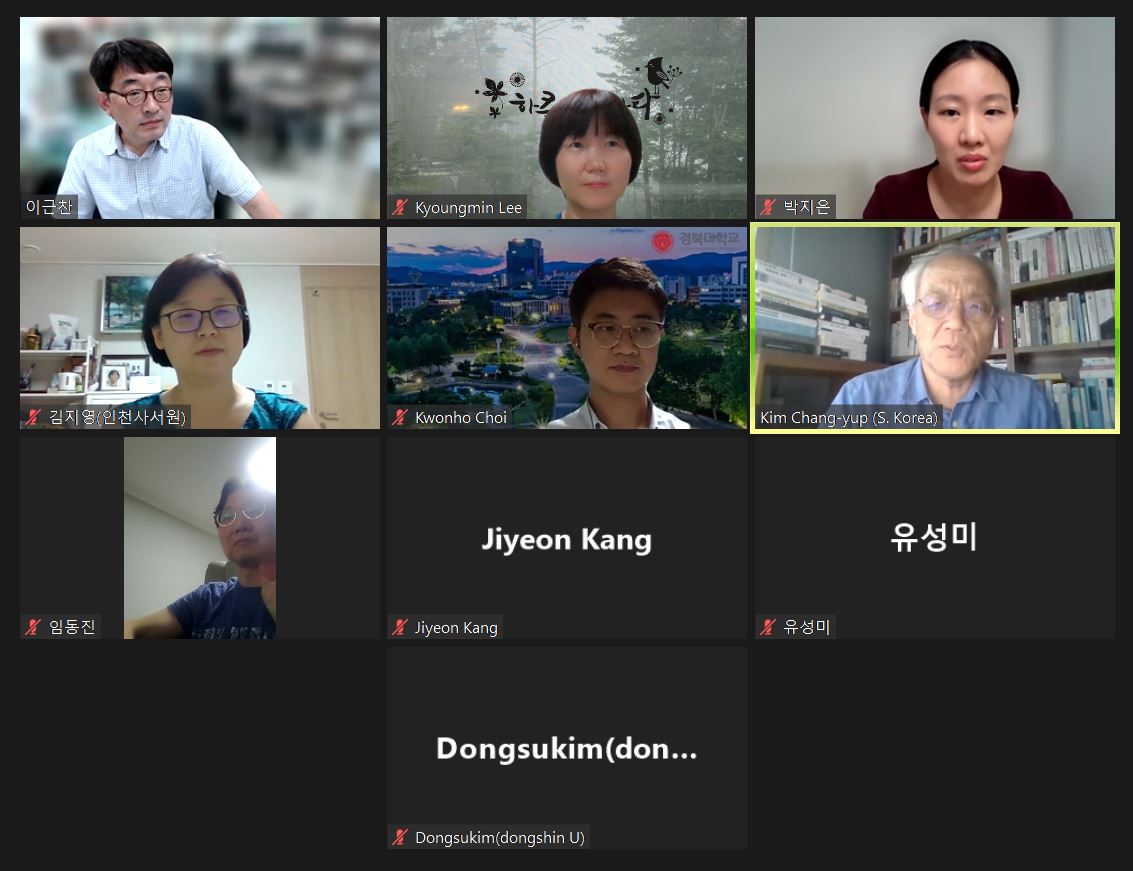Click the Dongsukim(don... name placeholder tile
The image size is (1133, 871).
566,748
